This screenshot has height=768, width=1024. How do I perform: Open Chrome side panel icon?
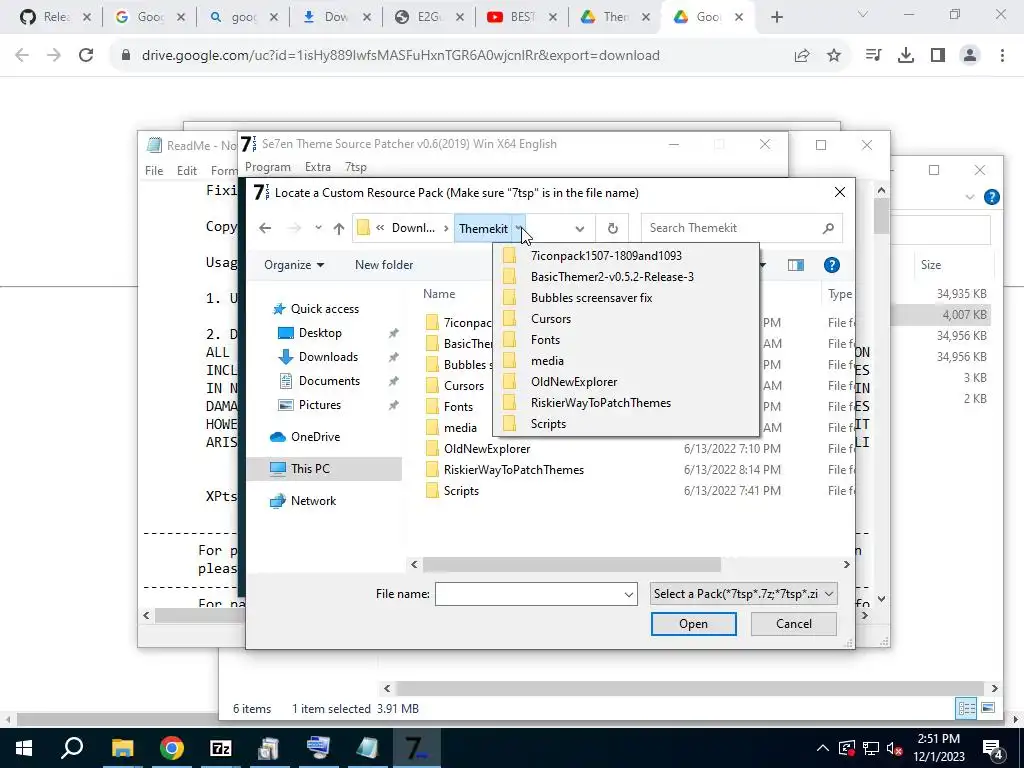[938, 56]
